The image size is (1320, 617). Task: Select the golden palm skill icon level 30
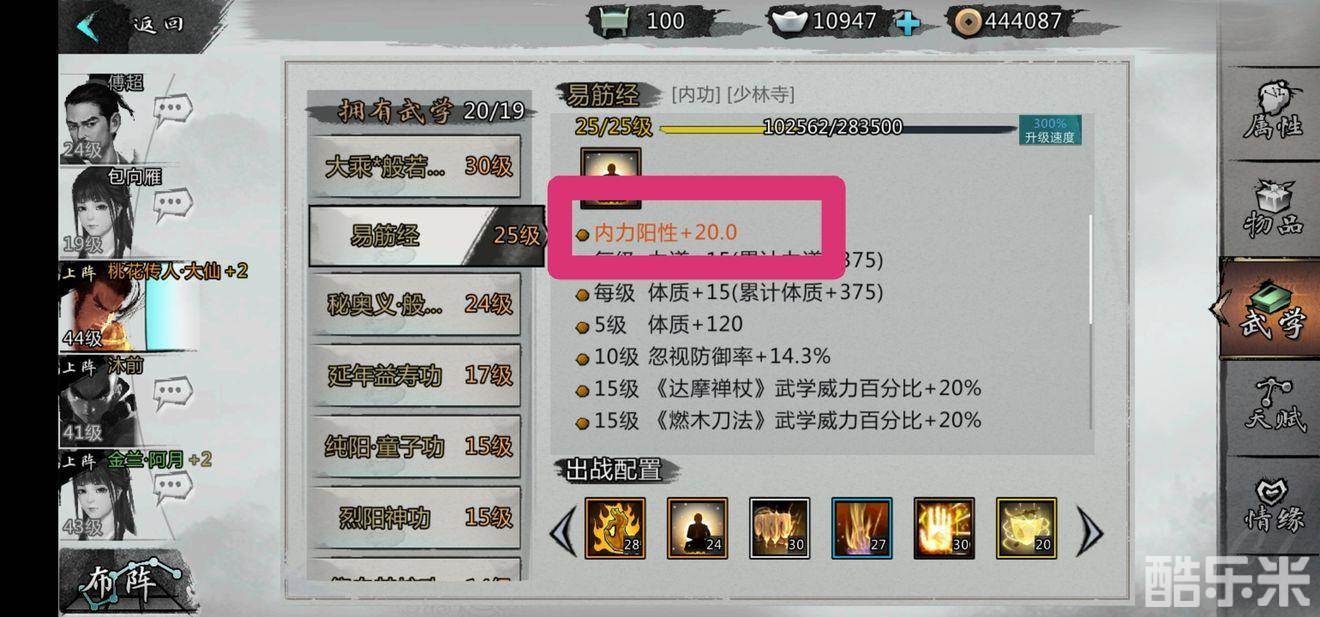coord(944,528)
